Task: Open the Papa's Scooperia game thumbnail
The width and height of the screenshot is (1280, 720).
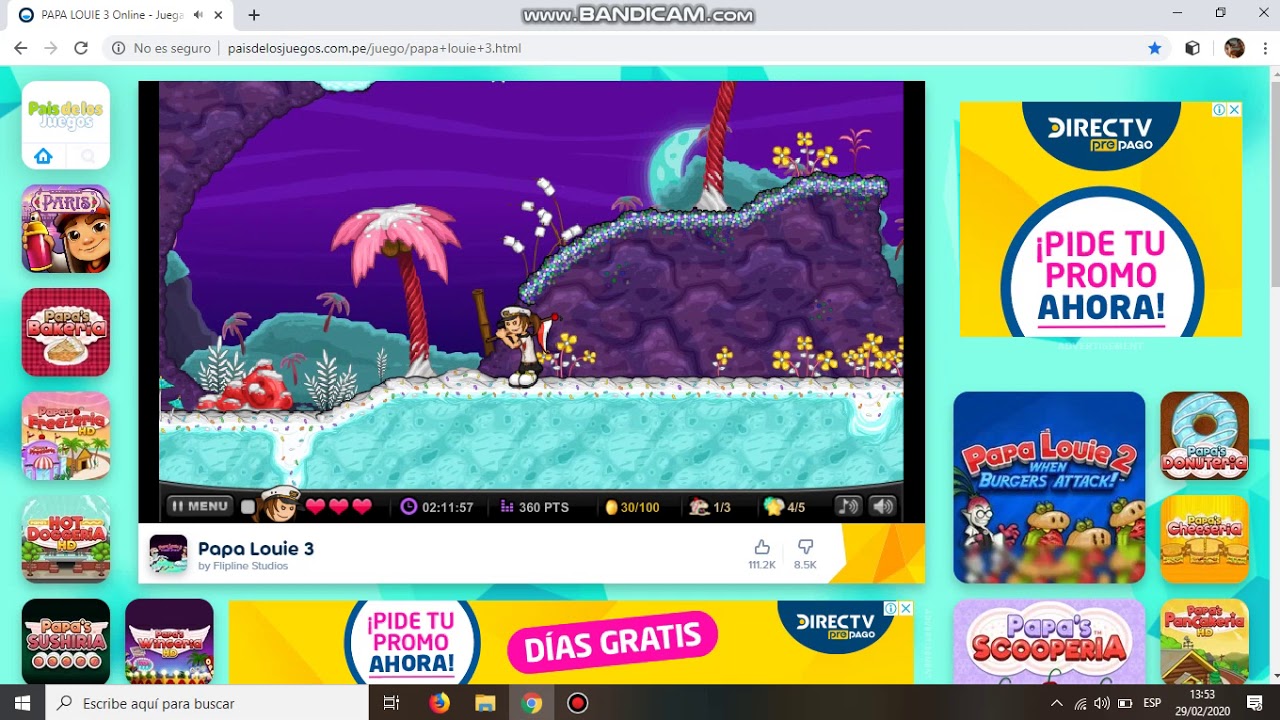Action: (1049, 642)
